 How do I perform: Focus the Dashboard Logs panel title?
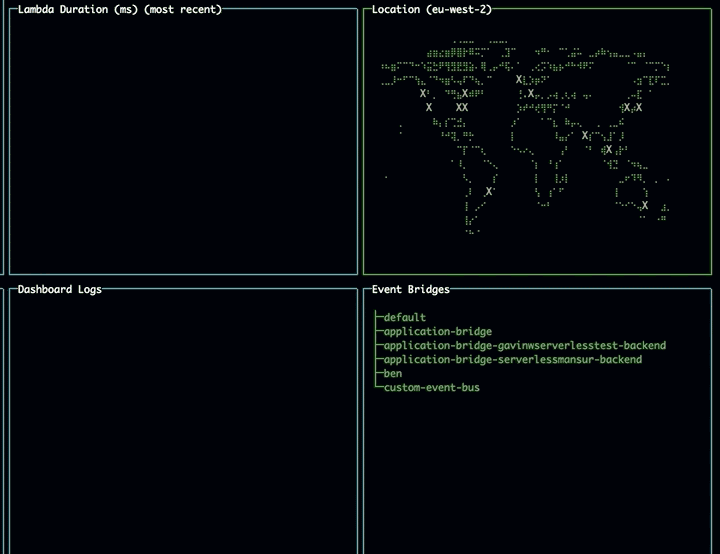point(59,290)
